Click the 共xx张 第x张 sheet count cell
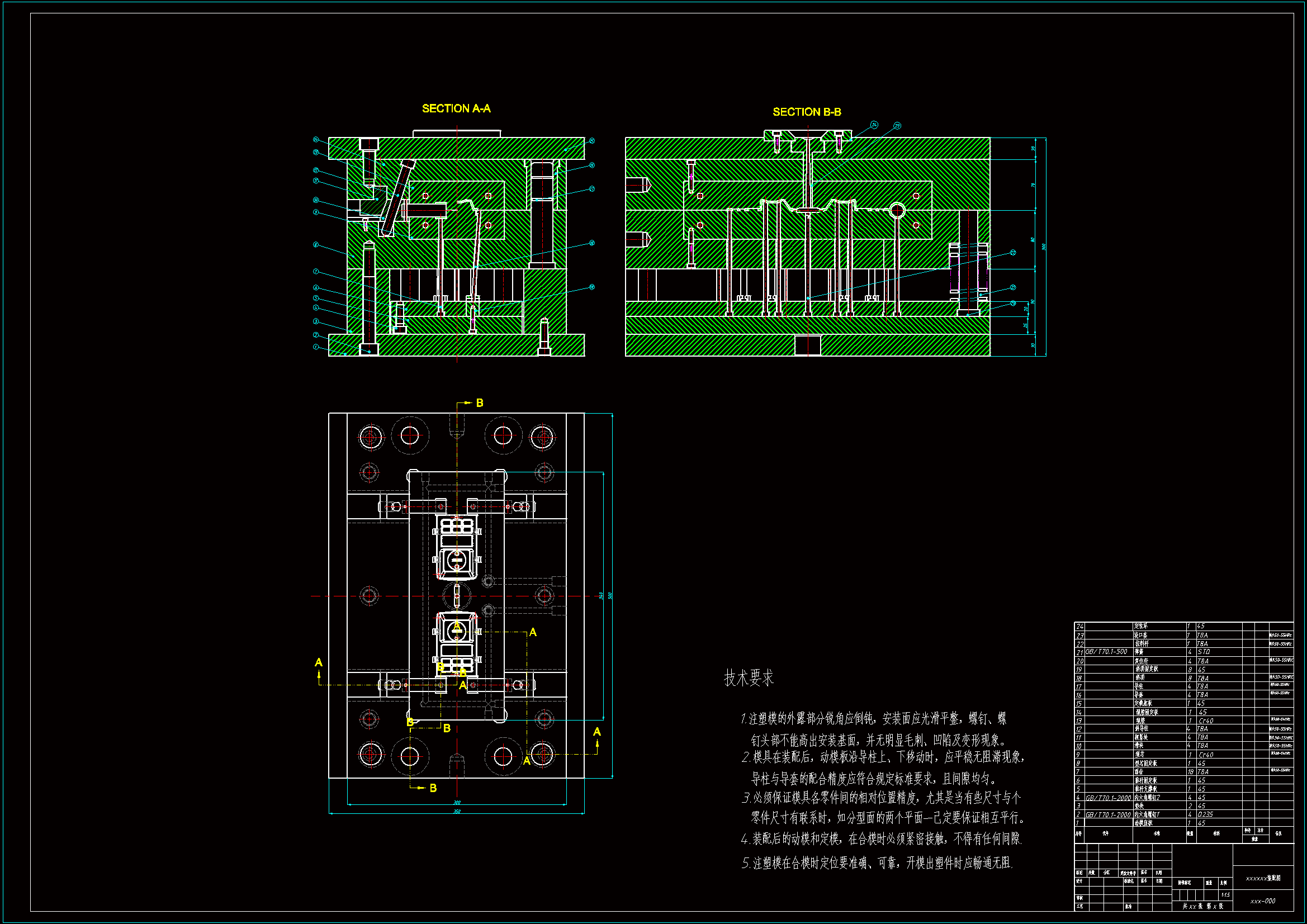Screen dimensions: 1307x924 tap(1202, 906)
